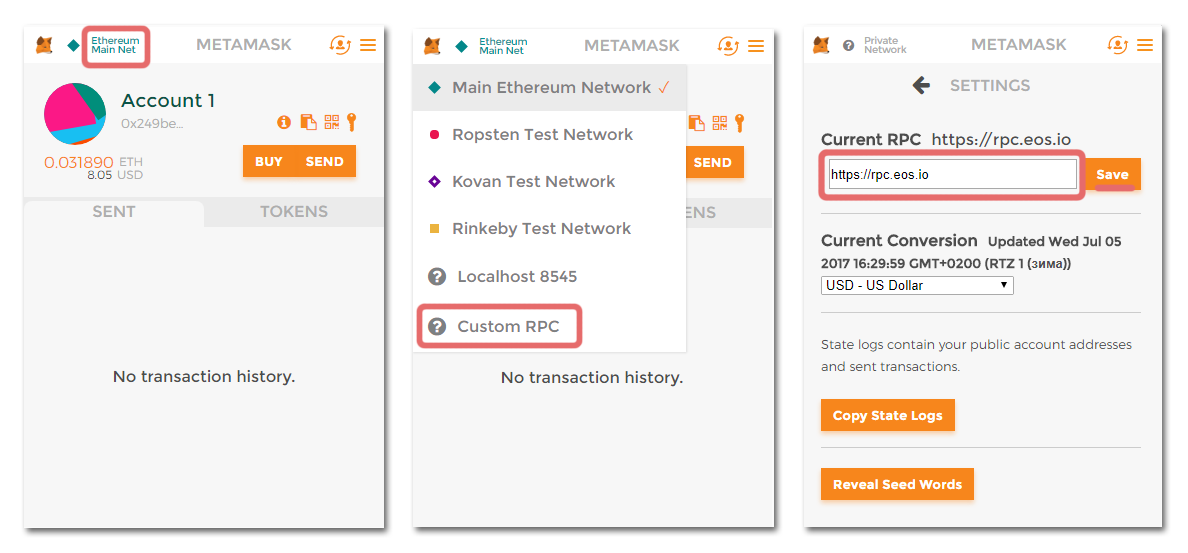Choose Ropsten Test Network
The width and height of the screenshot is (1188, 553).
click(542, 135)
